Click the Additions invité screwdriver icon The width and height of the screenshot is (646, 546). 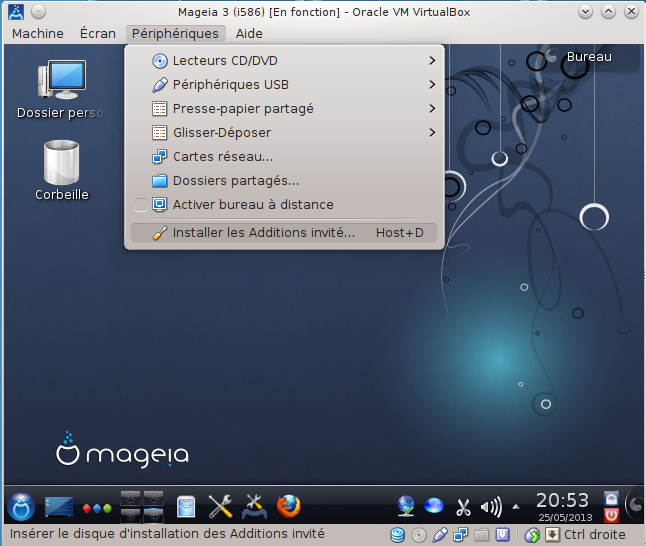(x=160, y=233)
